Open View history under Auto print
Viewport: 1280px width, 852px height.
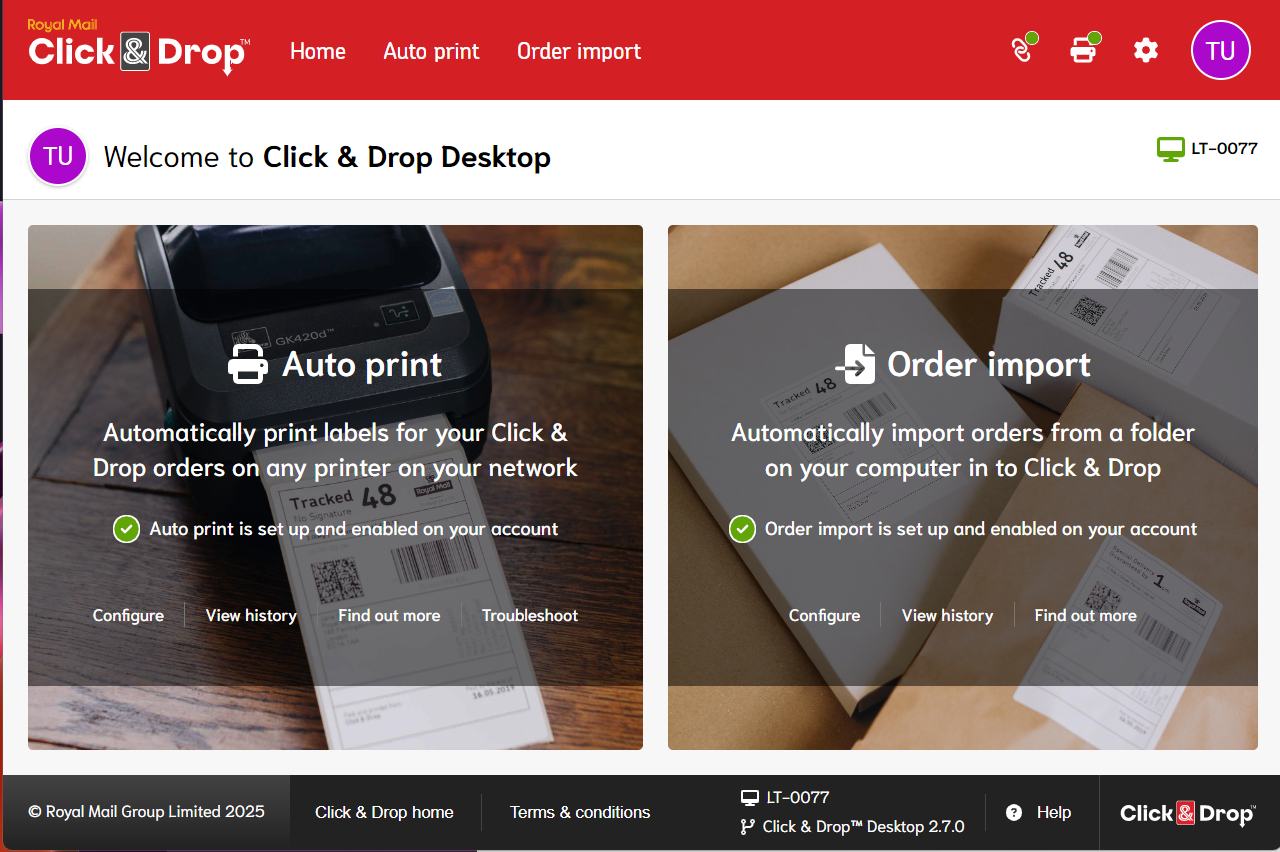251,615
